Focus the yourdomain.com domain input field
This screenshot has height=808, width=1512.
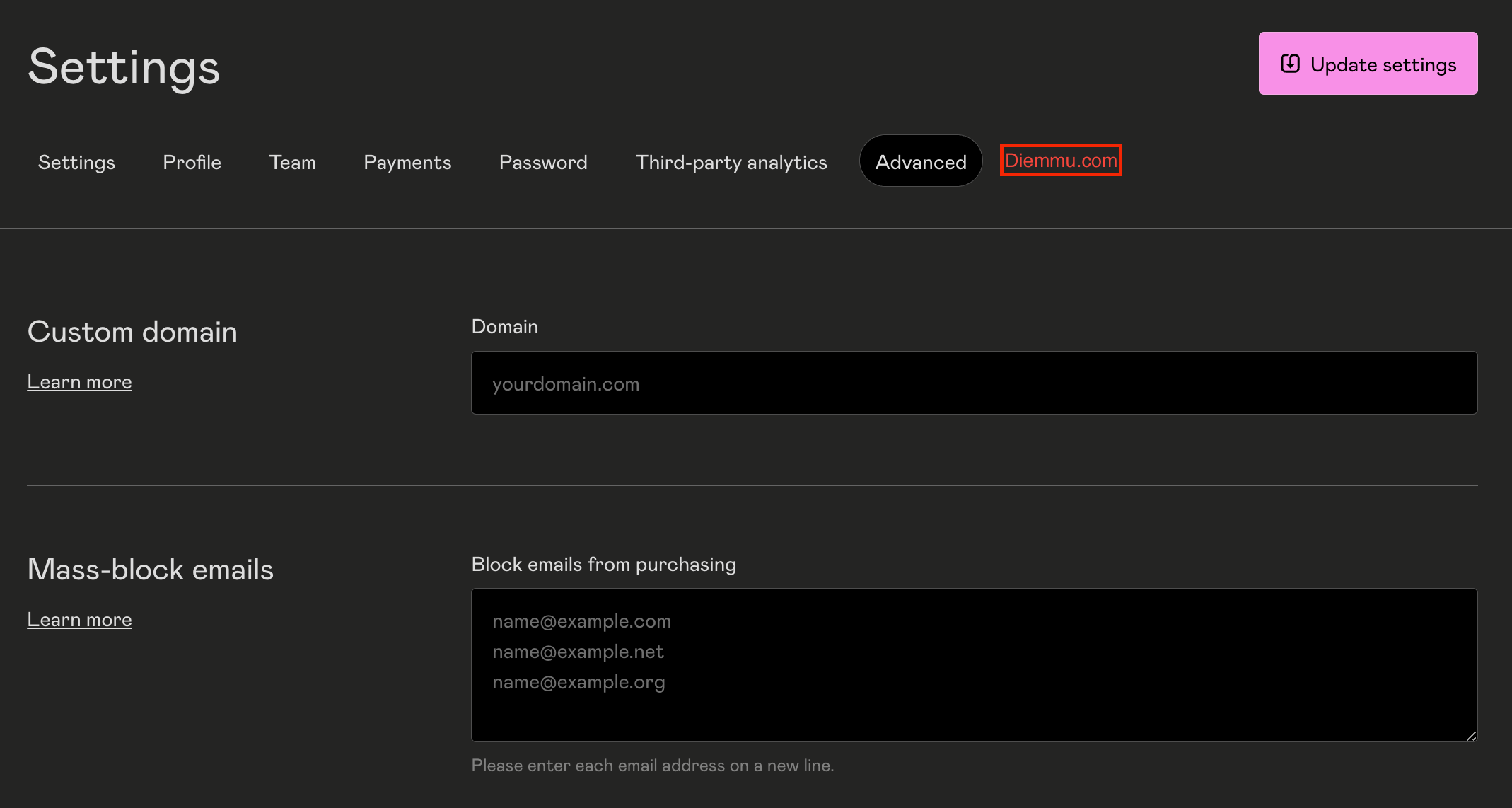[x=973, y=383]
